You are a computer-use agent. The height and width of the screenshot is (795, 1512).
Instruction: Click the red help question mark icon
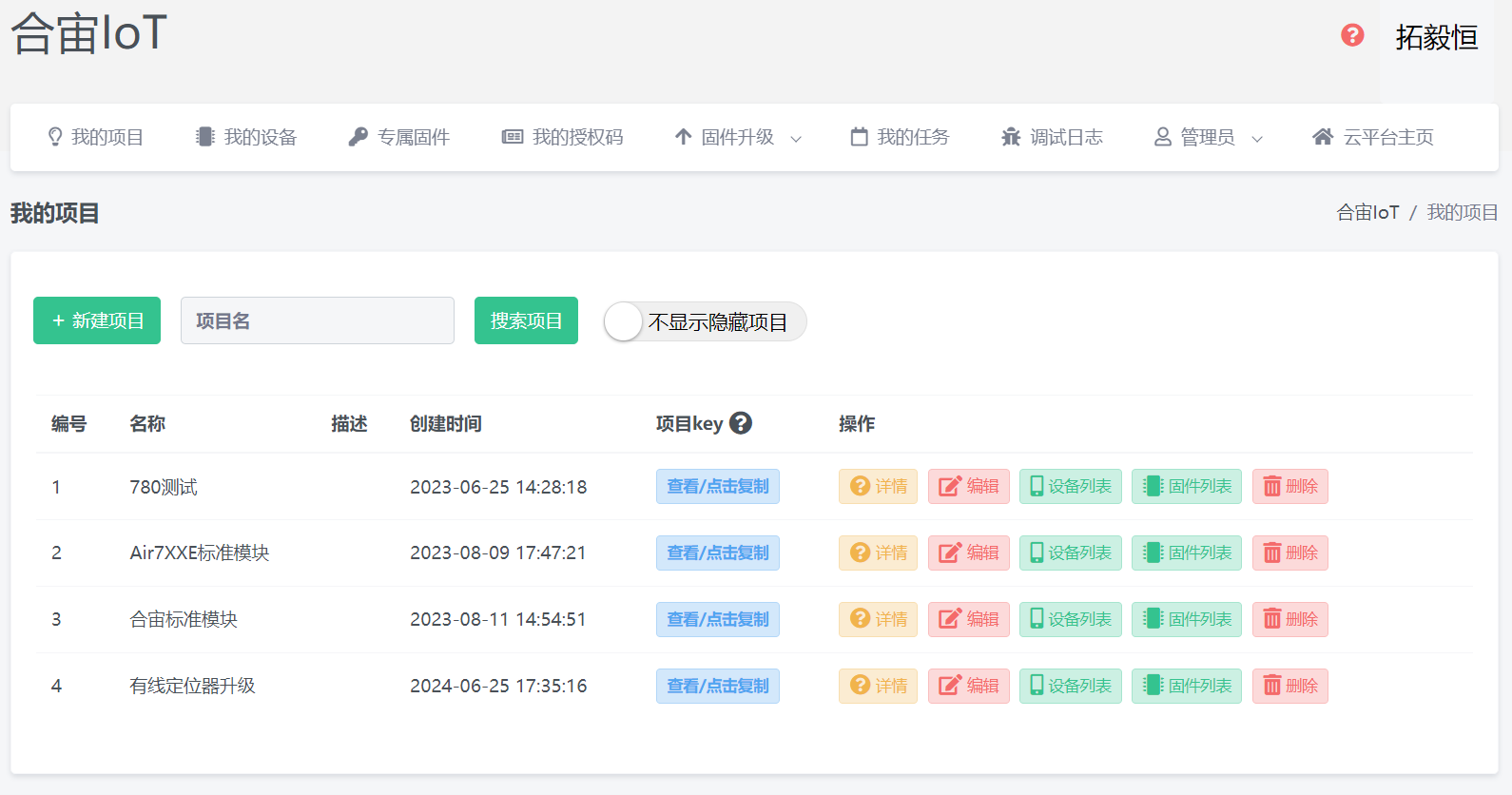(x=1351, y=35)
